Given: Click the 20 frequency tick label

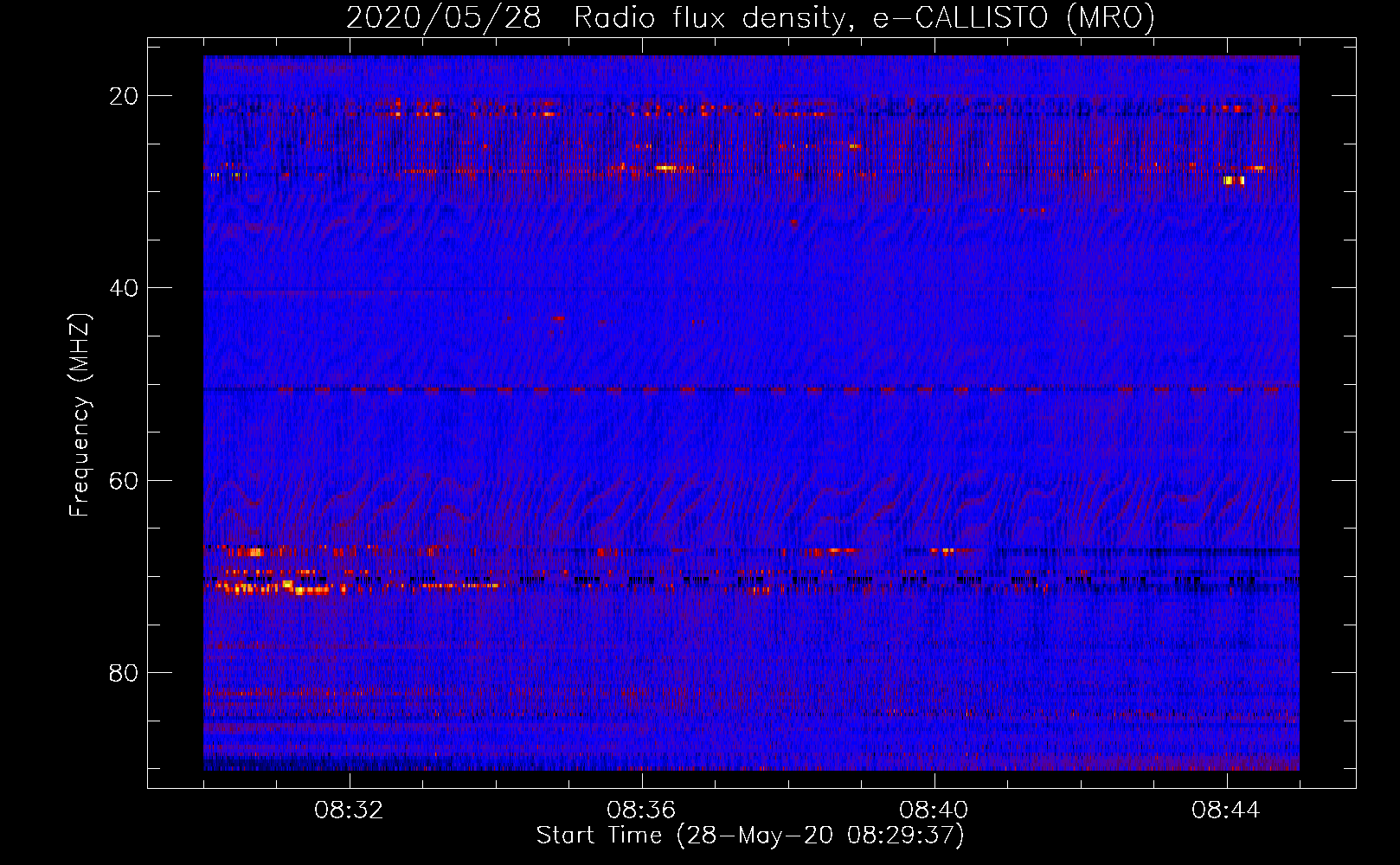Looking at the screenshot, I should pos(124,96).
